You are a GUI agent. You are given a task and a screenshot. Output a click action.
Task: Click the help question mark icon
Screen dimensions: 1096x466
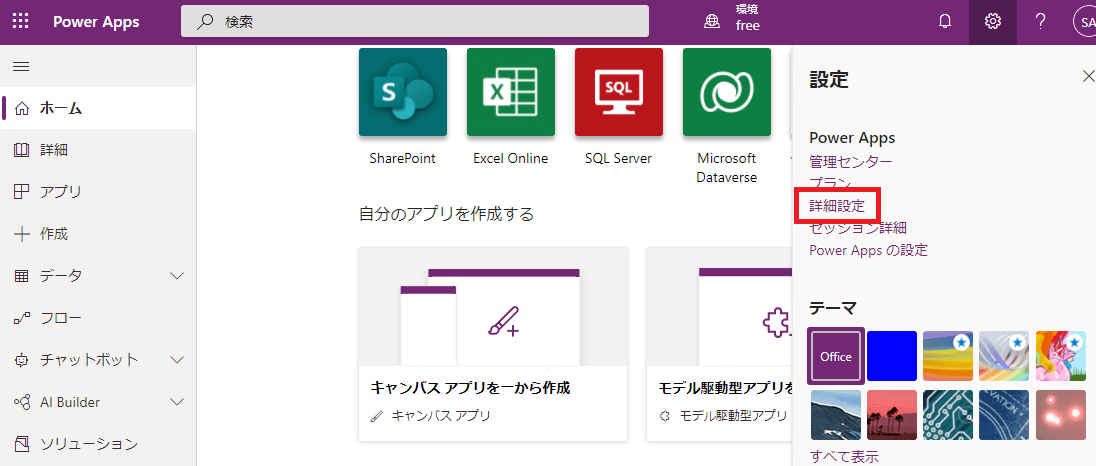coord(1041,21)
